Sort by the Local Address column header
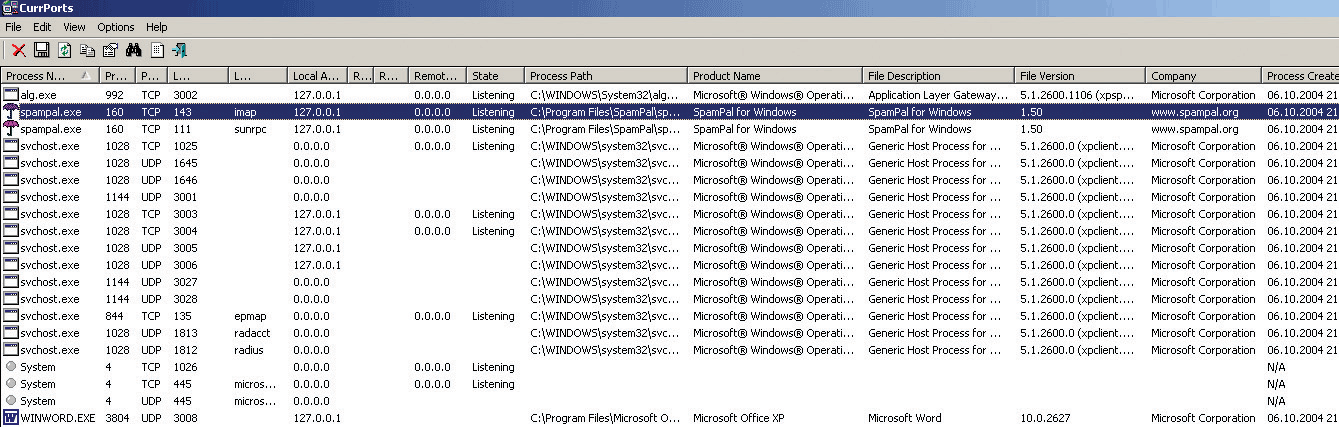 [x=317, y=75]
